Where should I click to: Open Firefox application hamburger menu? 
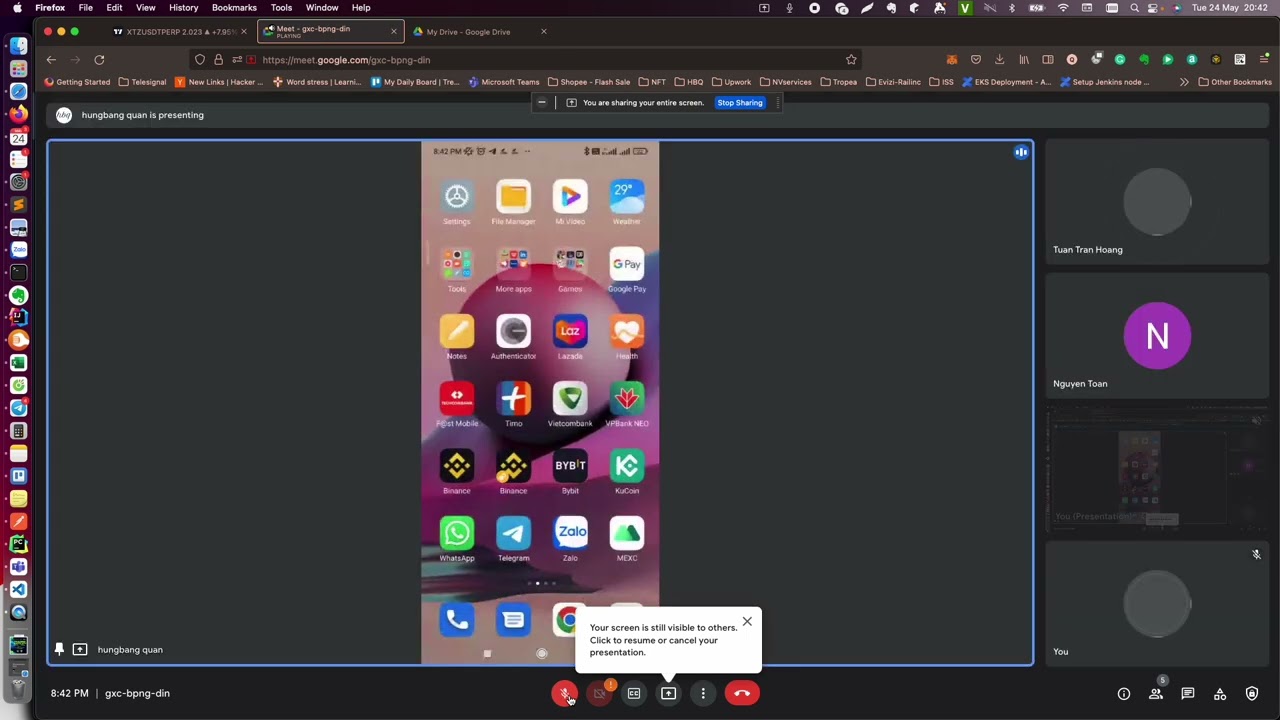click(x=1264, y=60)
